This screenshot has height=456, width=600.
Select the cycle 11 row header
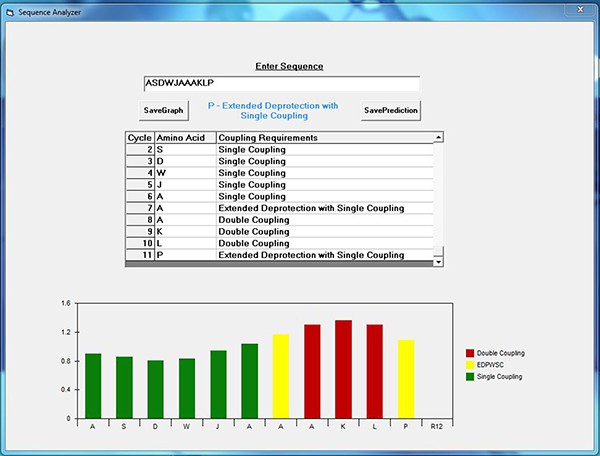140,255
